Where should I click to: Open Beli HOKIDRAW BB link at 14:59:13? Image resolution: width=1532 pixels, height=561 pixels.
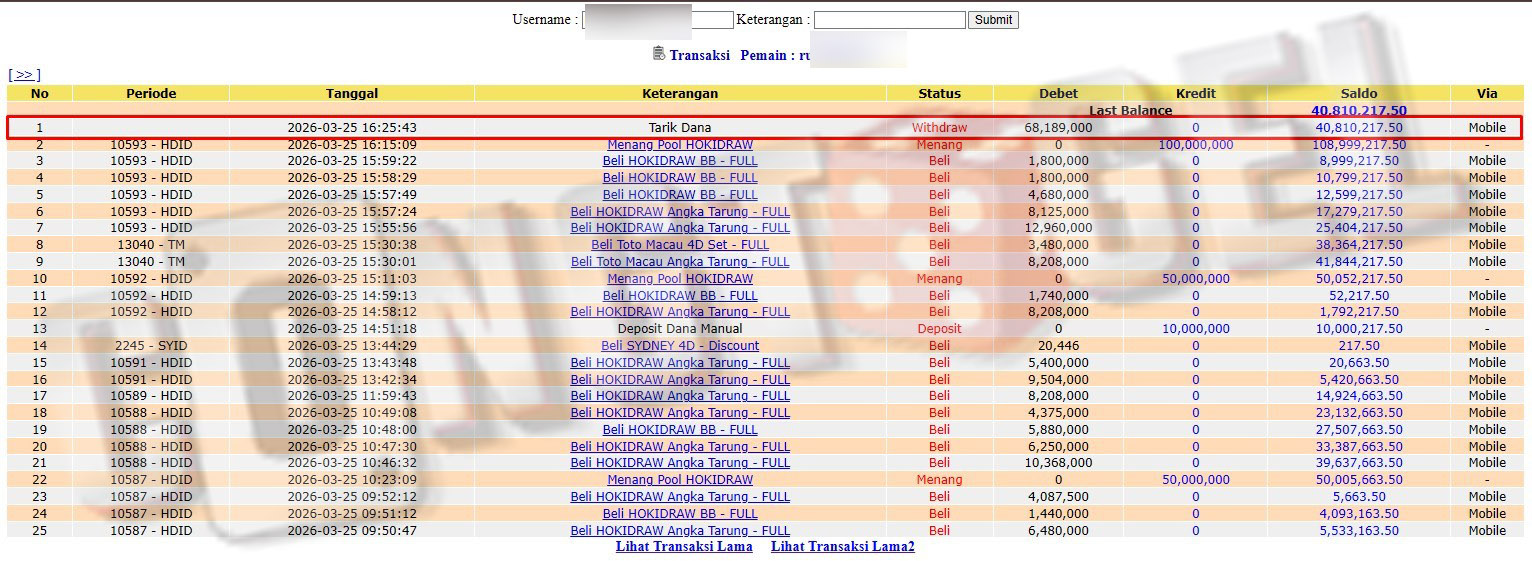point(680,296)
